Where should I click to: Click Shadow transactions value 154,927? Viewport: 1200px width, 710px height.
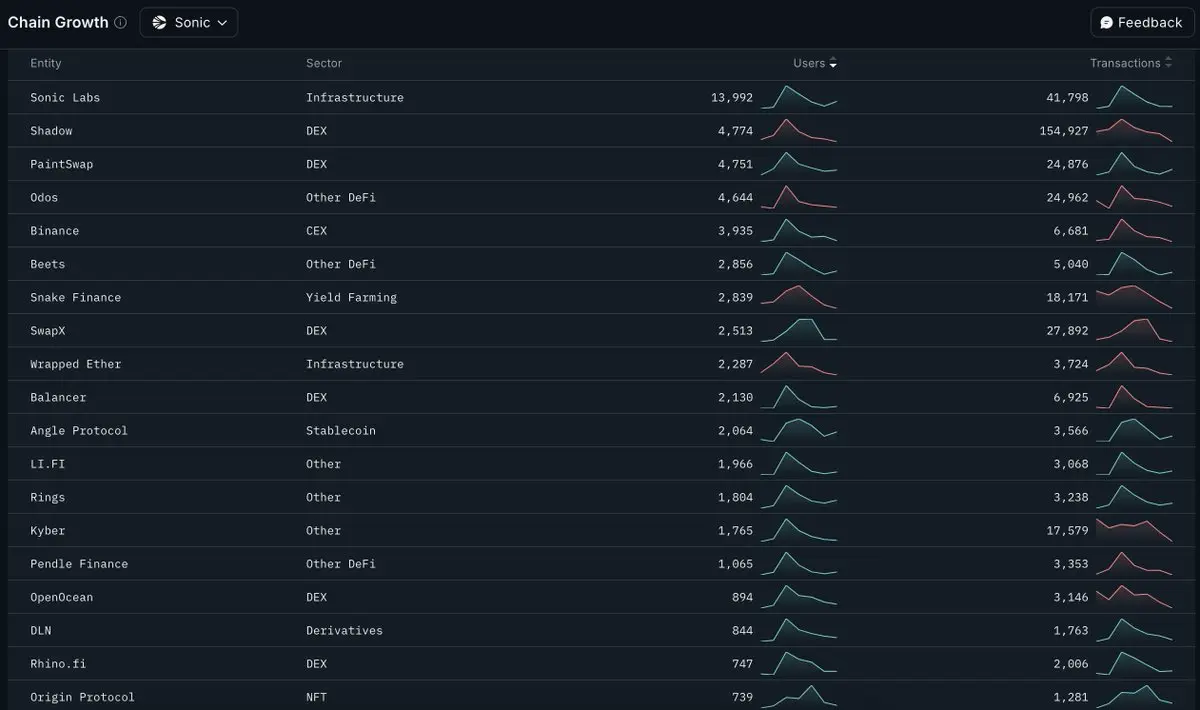tap(1064, 131)
